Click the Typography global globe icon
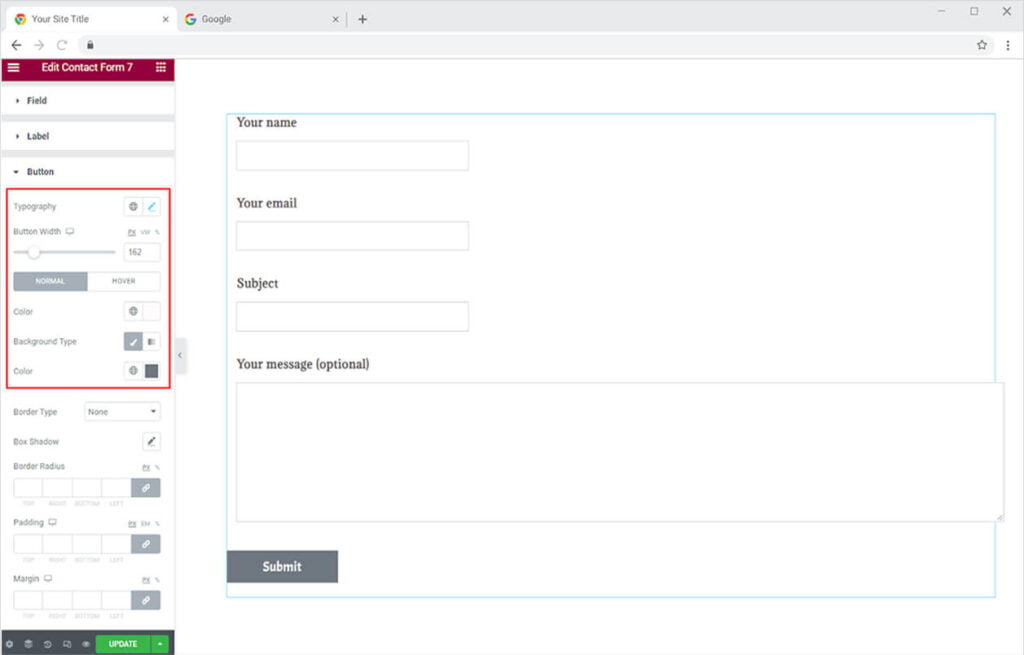This screenshot has height=655, width=1024. click(133, 207)
